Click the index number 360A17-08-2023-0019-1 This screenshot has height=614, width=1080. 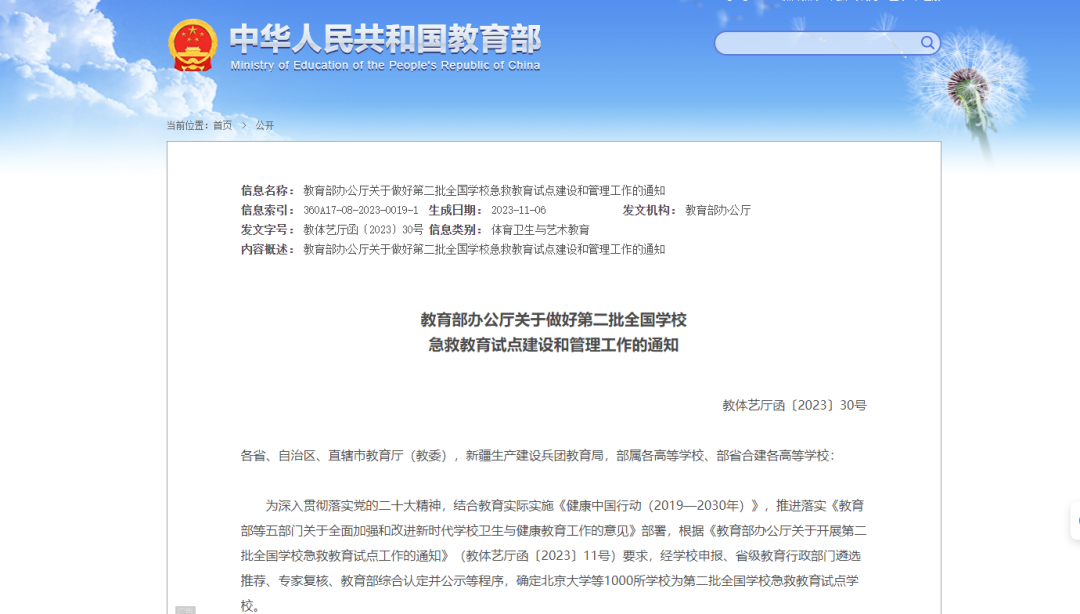point(361,210)
